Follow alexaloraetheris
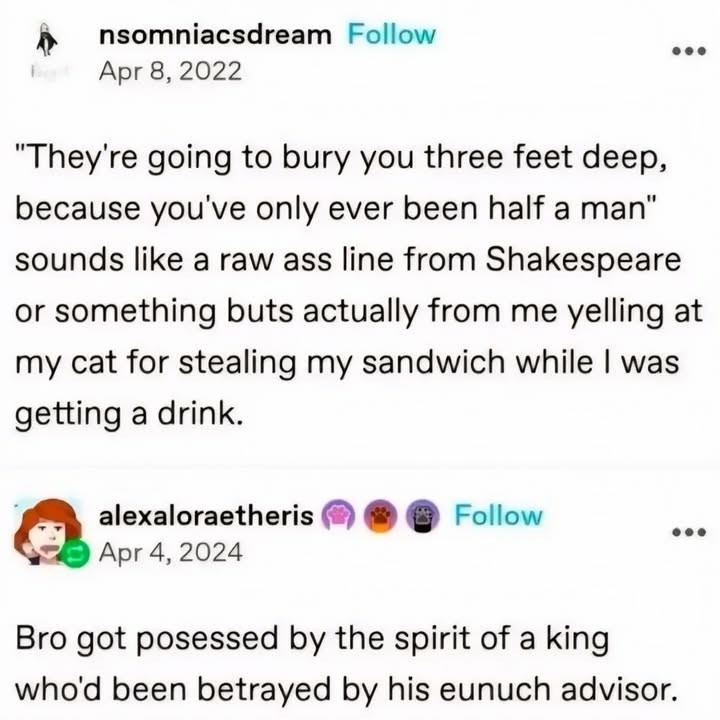This screenshot has height=720, width=720. 498,516
